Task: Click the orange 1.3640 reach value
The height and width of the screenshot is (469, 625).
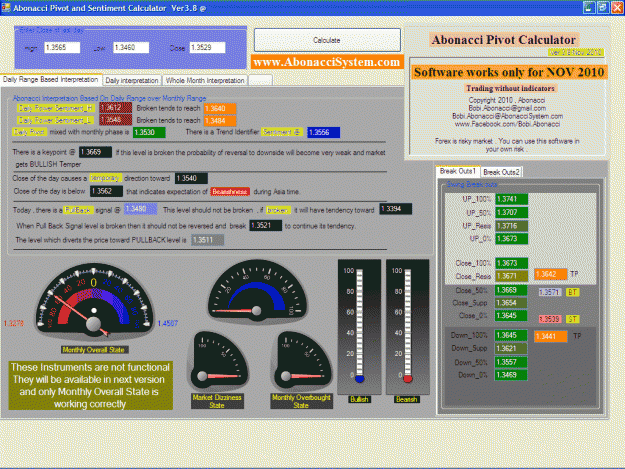Action: (220, 108)
